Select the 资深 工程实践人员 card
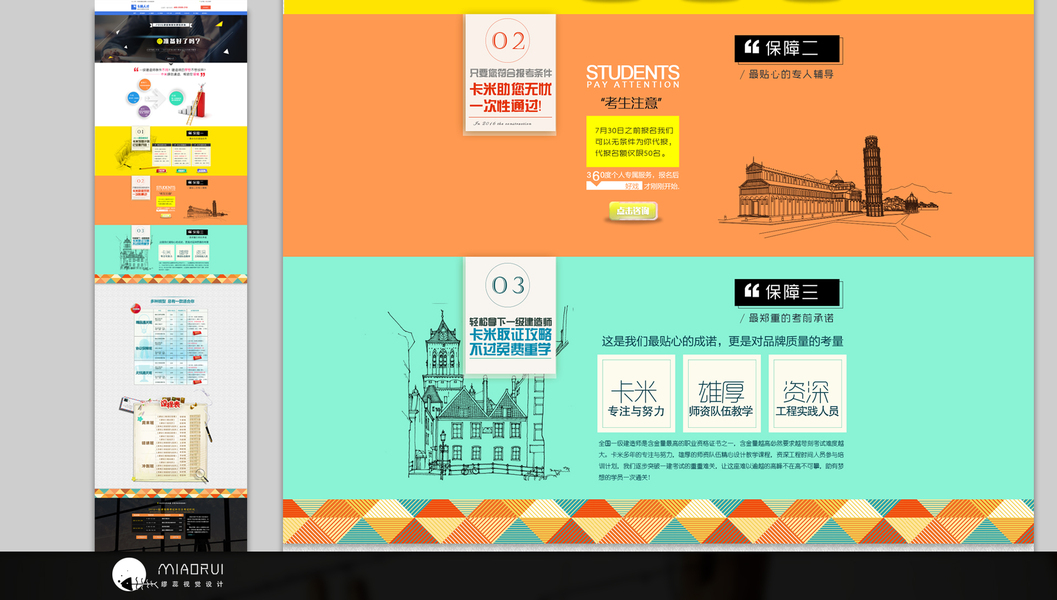 (807, 393)
